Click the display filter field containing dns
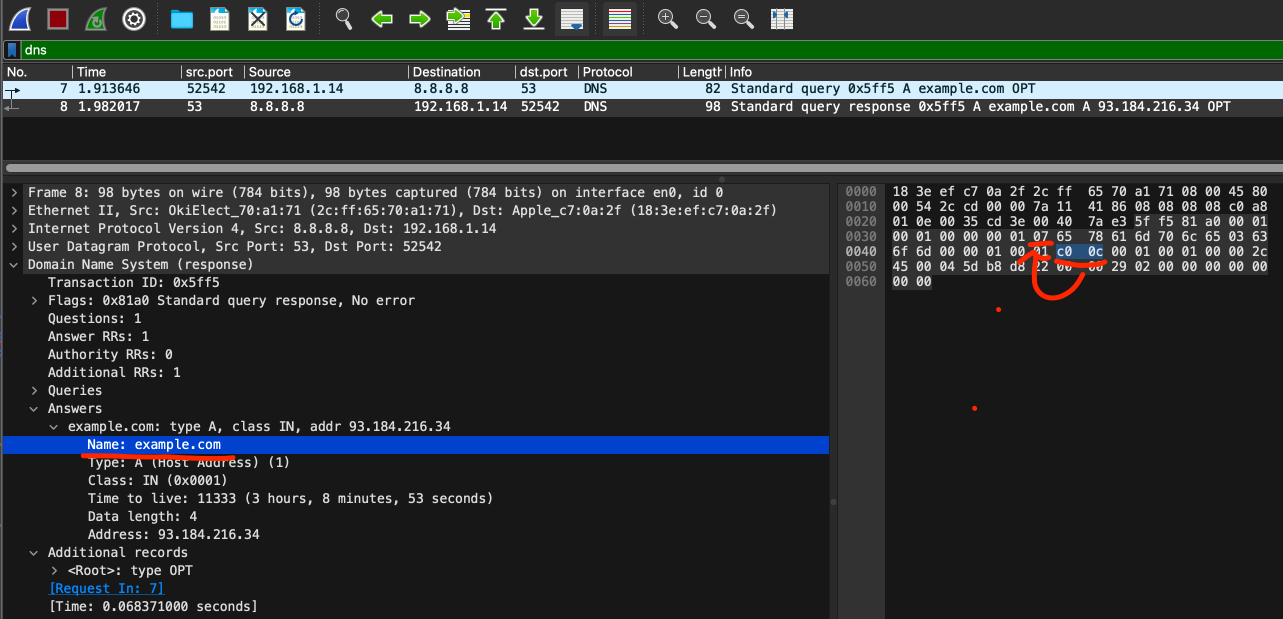This screenshot has height=619, width=1283. point(650,49)
